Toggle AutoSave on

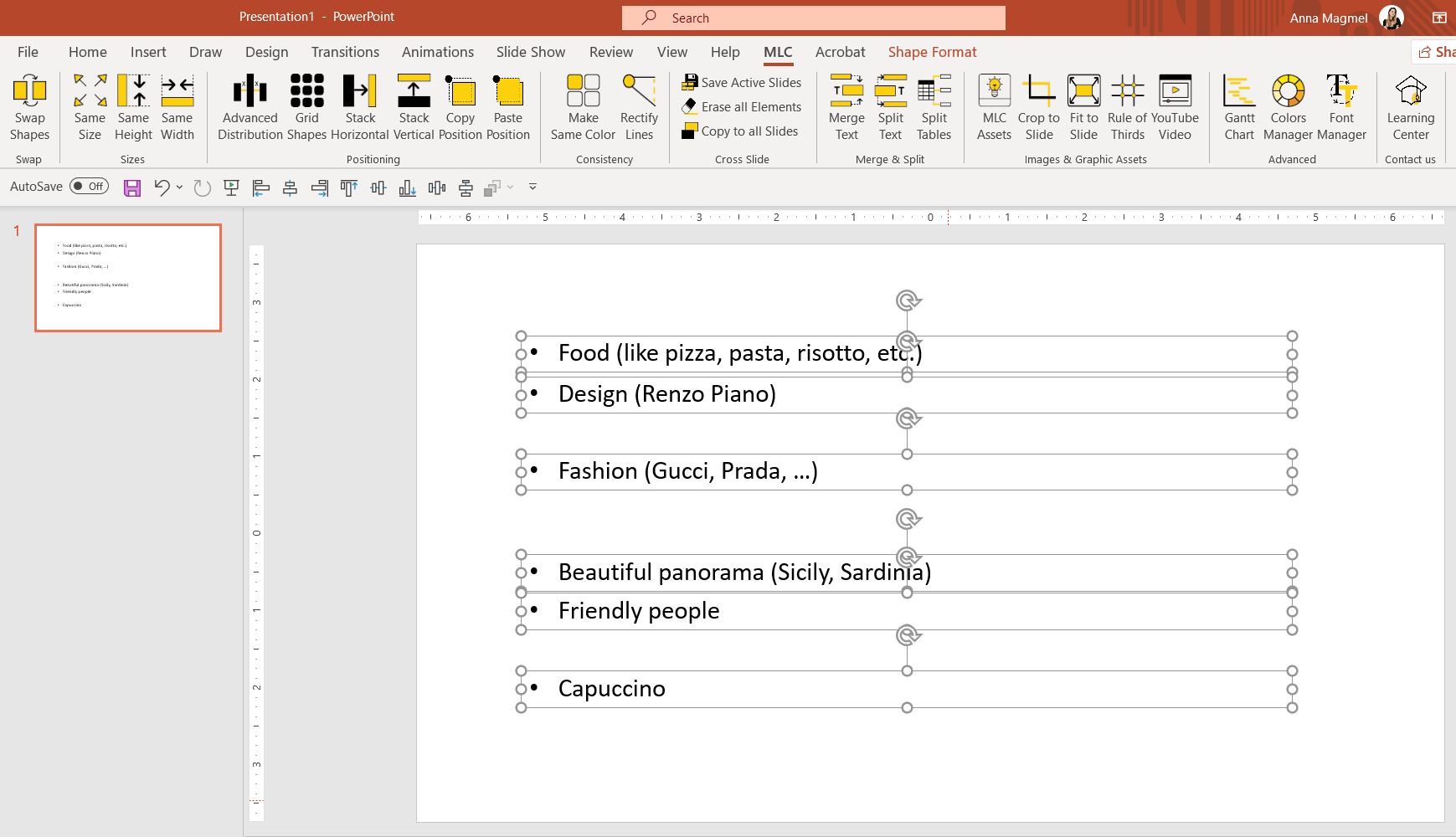[x=90, y=186]
